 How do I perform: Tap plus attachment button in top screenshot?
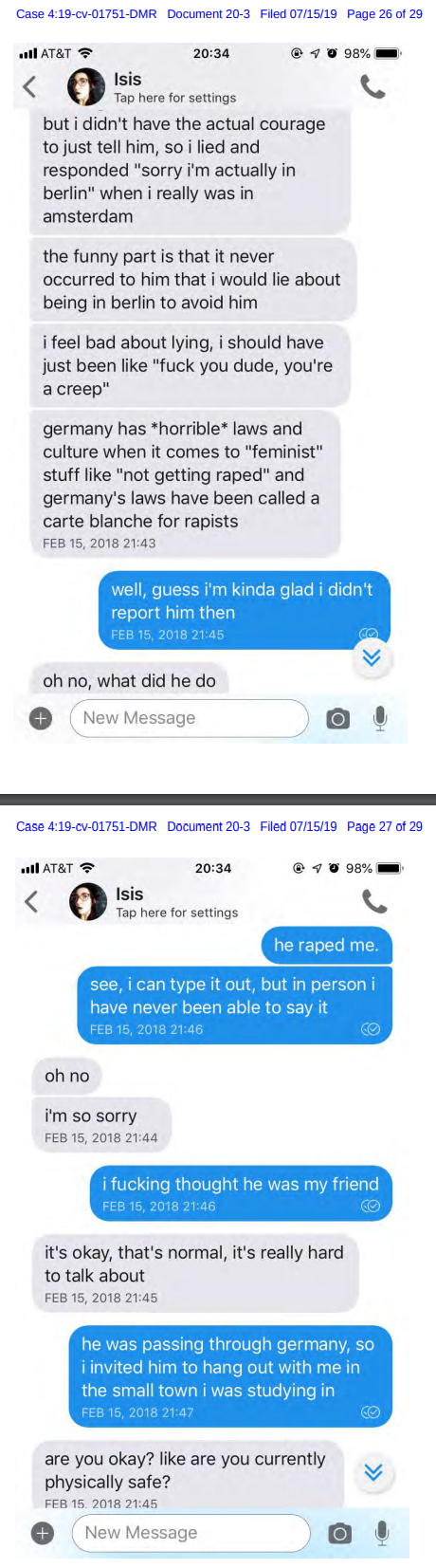pyautogui.click(x=41, y=719)
